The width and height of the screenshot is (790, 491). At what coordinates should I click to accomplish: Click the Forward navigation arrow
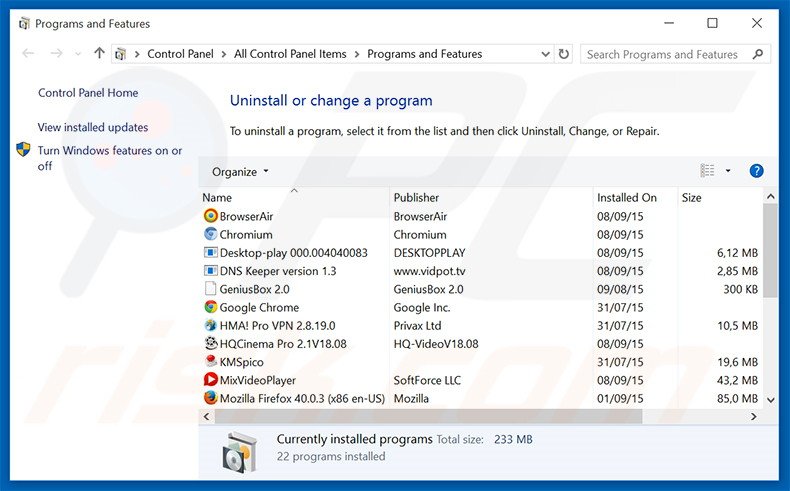pos(56,53)
